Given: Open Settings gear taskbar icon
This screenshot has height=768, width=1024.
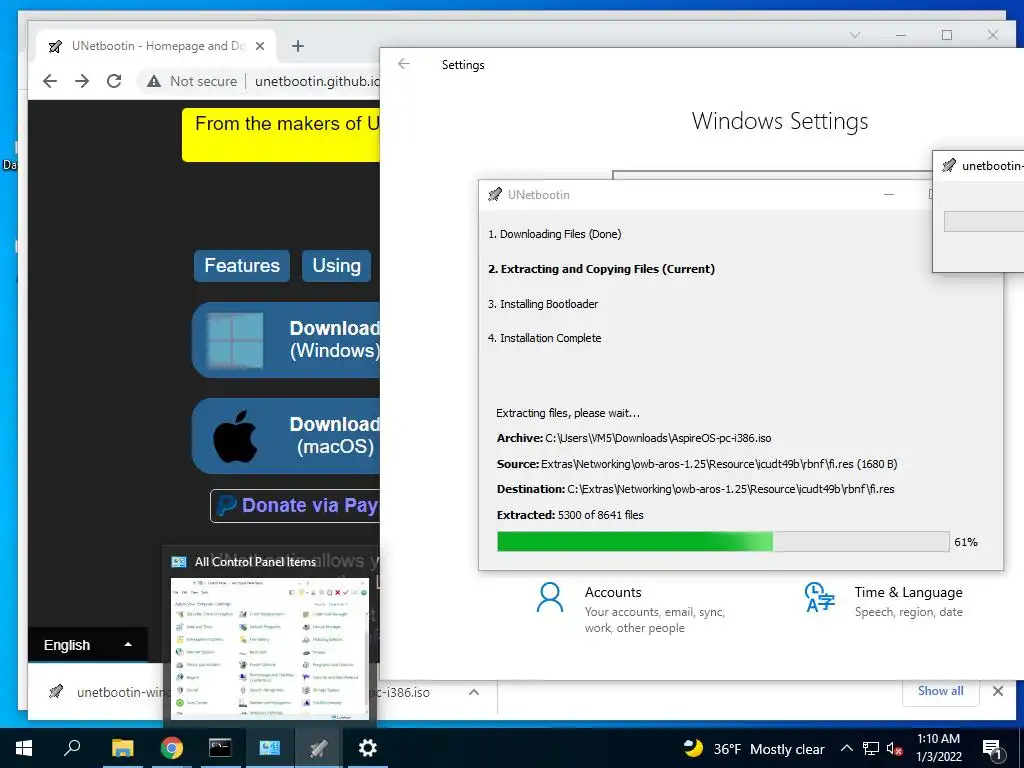Looking at the screenshot, I should point(368,748).
